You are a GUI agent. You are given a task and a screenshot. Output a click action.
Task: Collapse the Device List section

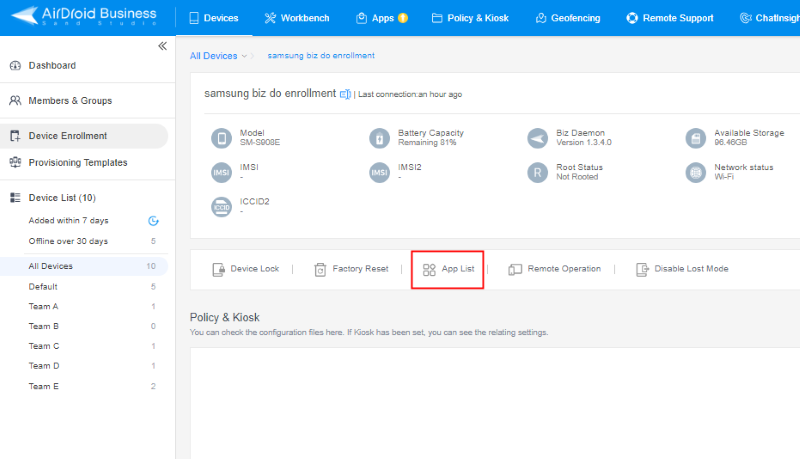[15, 198]
